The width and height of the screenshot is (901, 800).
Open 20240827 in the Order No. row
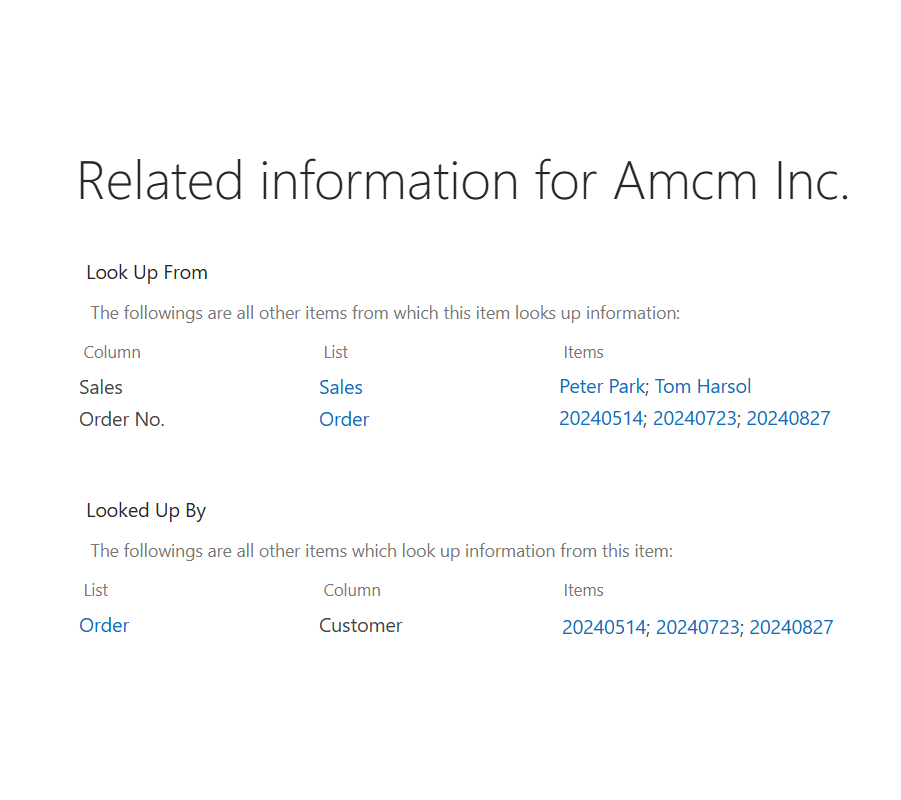point(788,418)
